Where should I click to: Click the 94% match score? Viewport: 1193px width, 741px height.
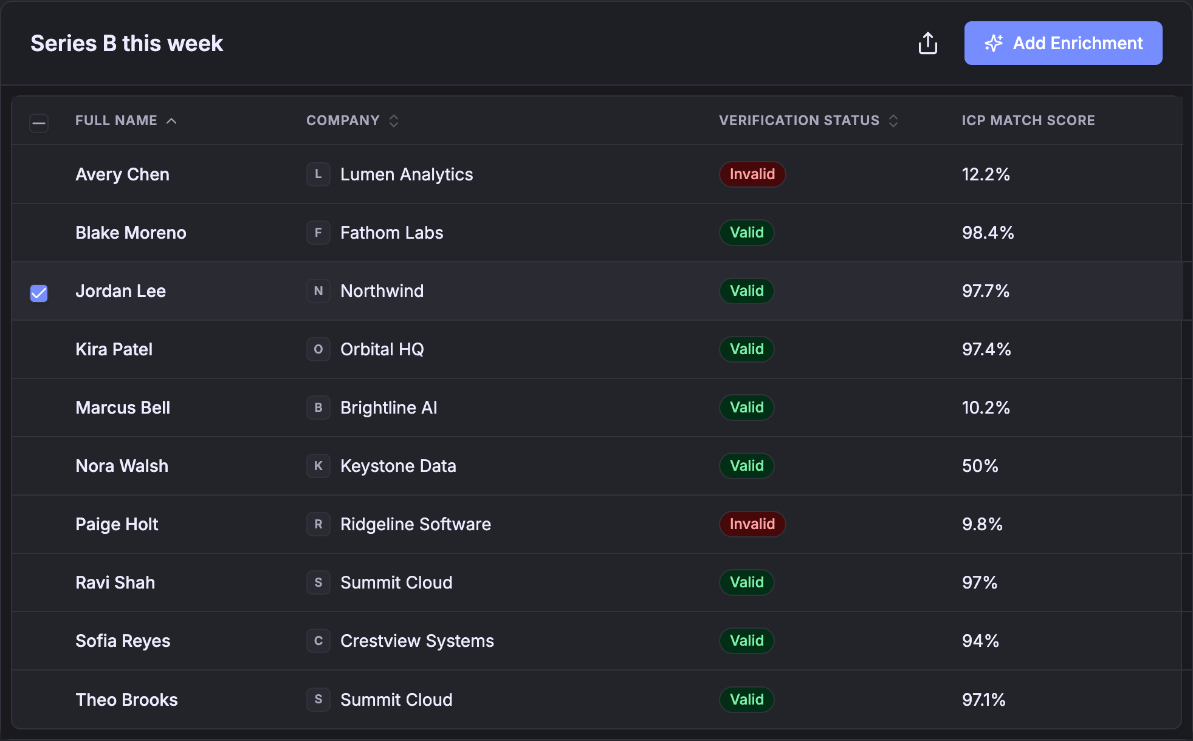(980, 641)
